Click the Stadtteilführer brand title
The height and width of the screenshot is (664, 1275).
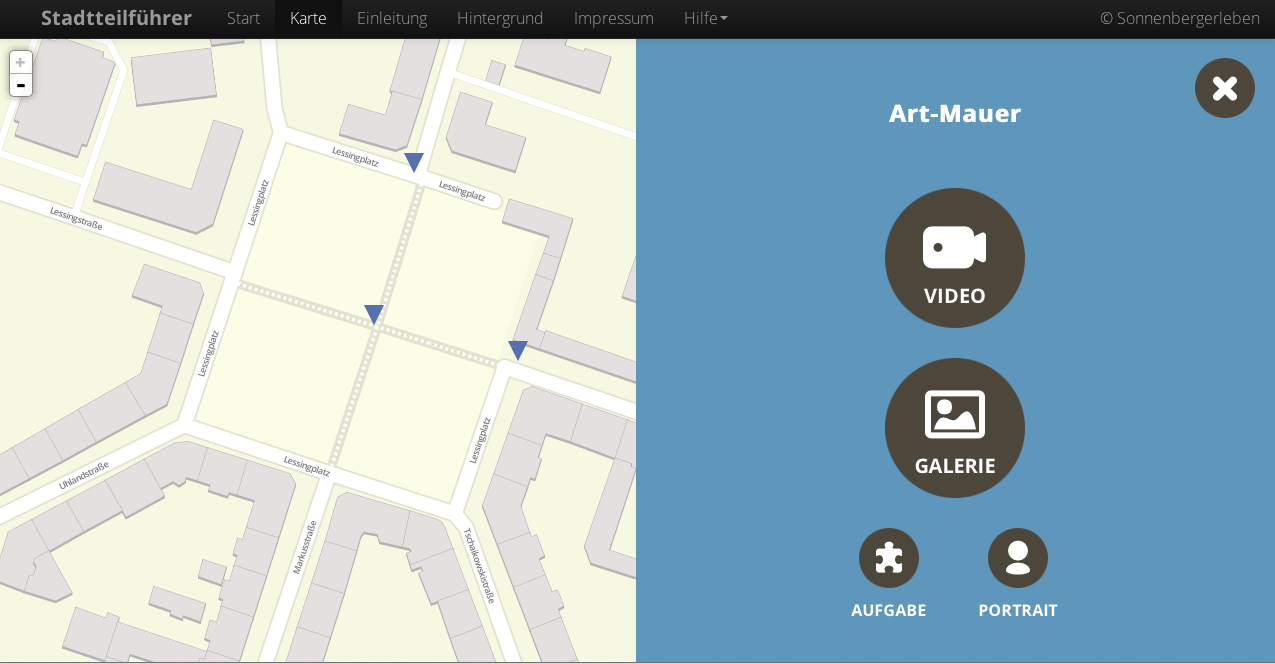tap(116, 18)
